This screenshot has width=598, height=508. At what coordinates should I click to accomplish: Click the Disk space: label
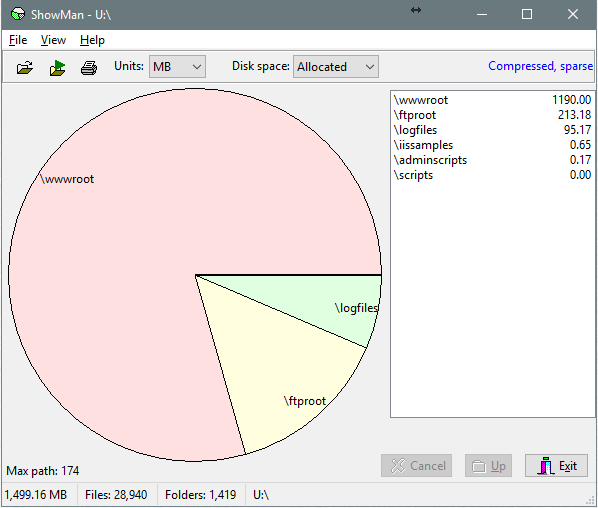(261, 66)
